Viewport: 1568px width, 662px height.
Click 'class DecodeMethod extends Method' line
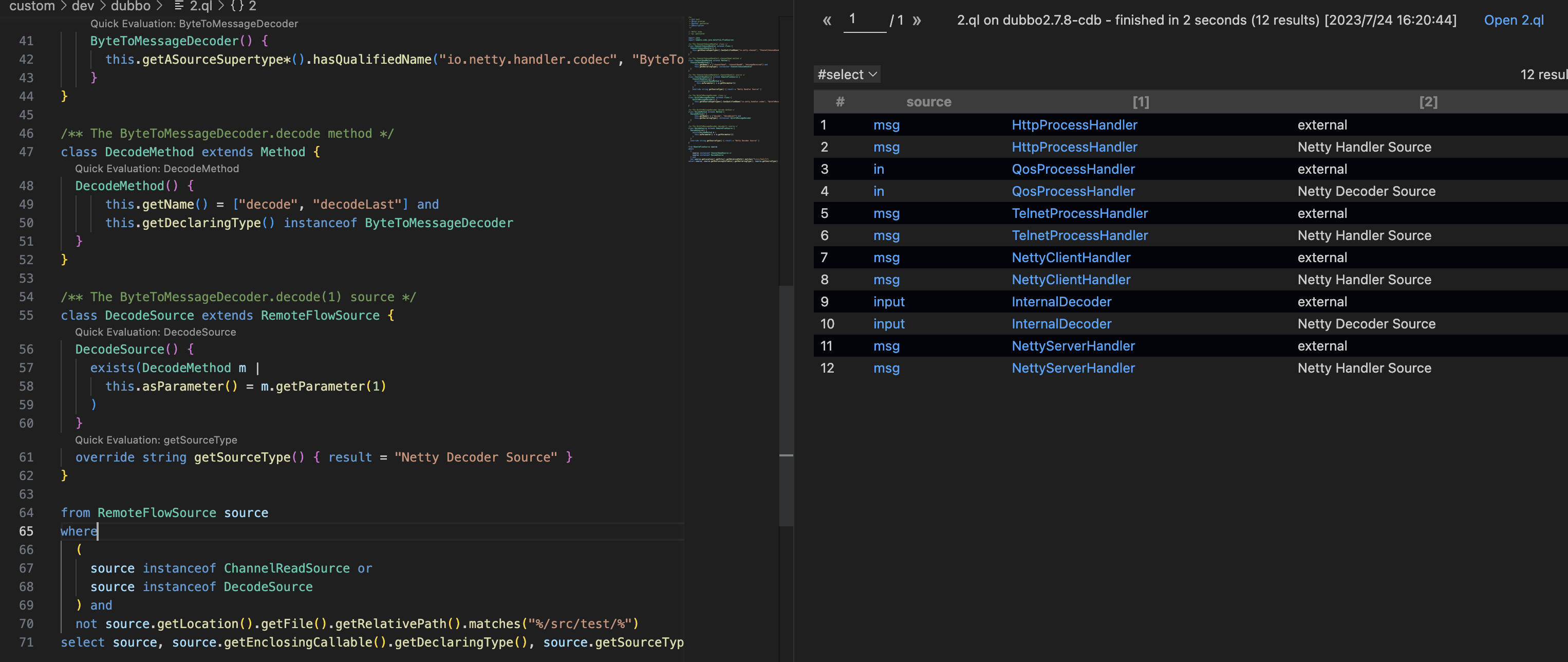(x=190, y=152)
